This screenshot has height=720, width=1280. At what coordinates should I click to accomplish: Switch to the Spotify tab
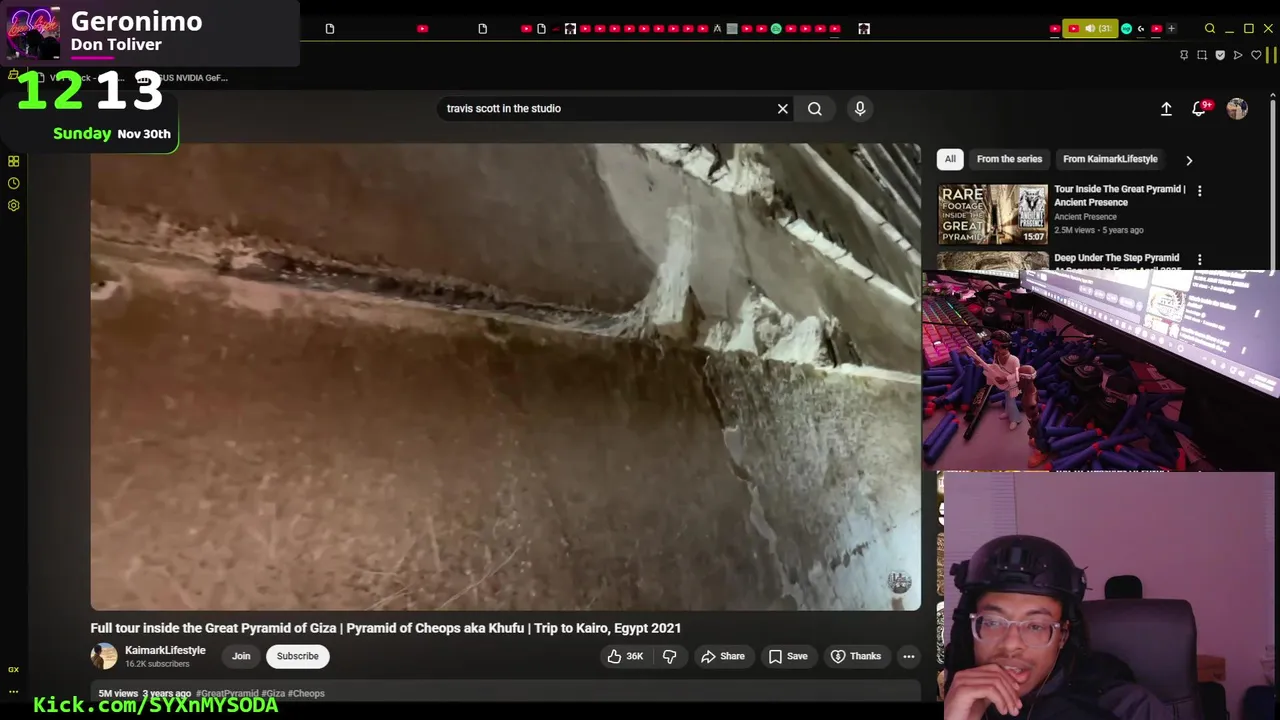coord(776,29)
